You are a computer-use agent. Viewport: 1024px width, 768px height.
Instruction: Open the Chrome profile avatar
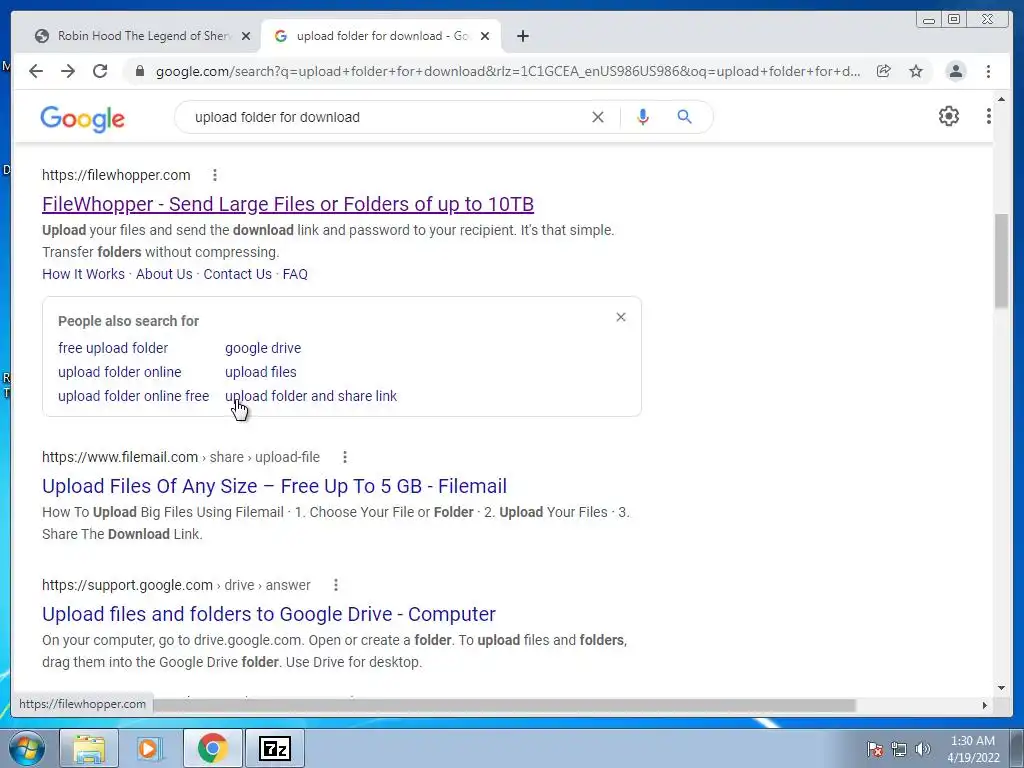955,71
